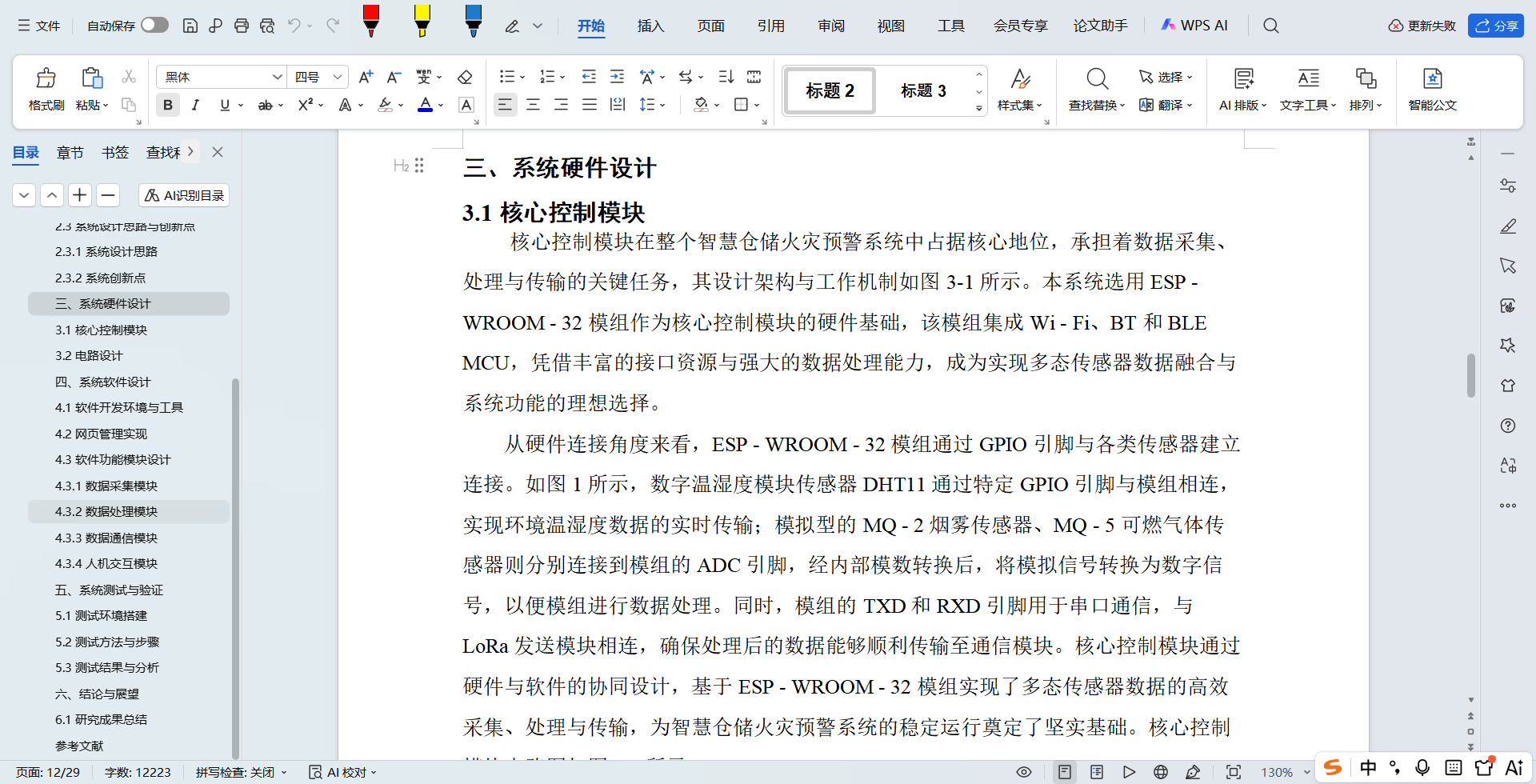Switch to the Page (页面) tab

(x=710, y=26)
